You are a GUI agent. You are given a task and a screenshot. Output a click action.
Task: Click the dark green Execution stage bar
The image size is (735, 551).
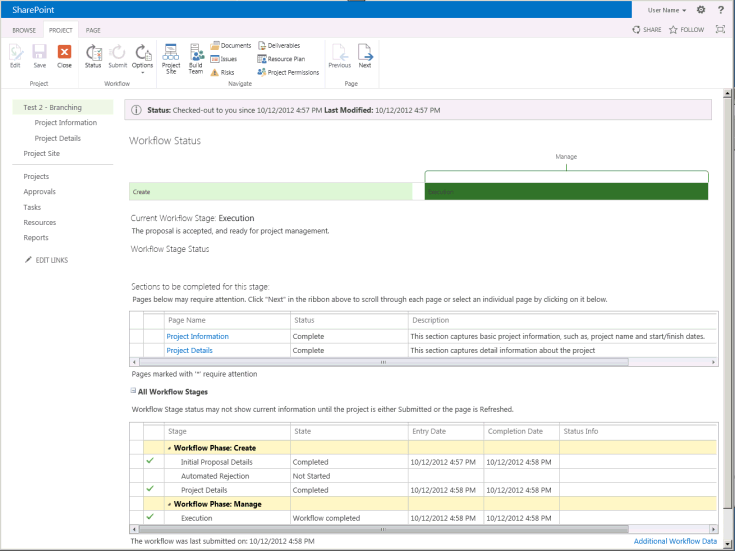566,191
